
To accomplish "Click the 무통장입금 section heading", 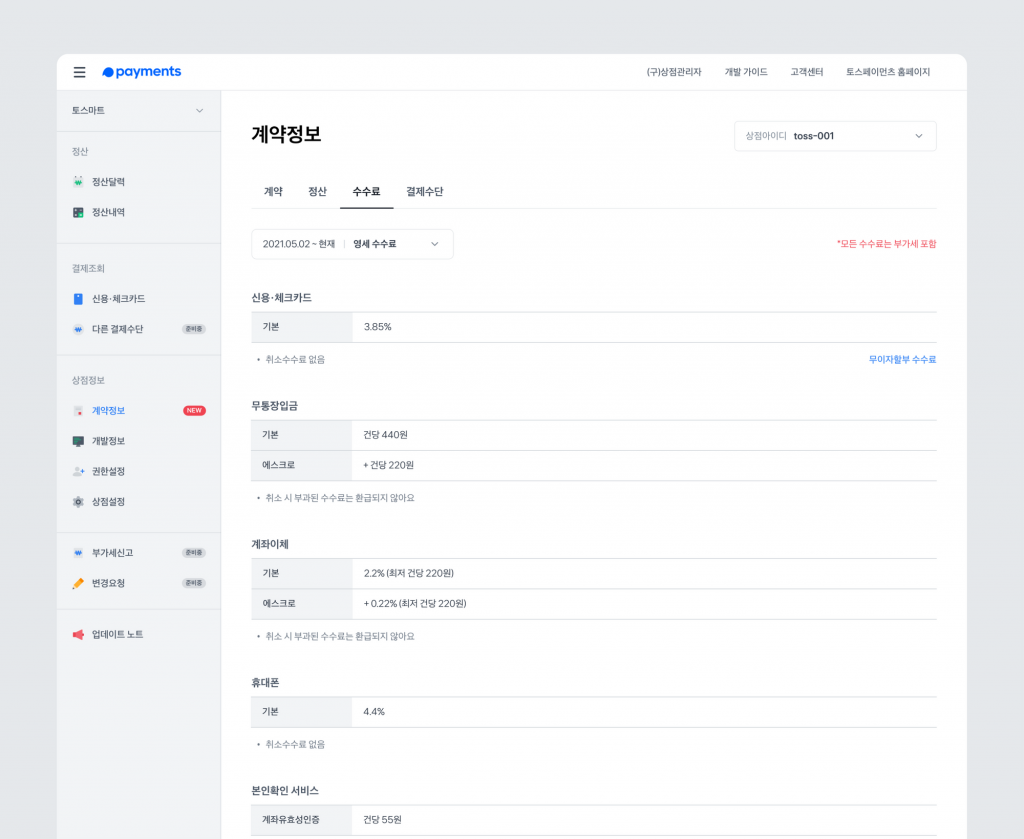I will click(x=274, y=406).
